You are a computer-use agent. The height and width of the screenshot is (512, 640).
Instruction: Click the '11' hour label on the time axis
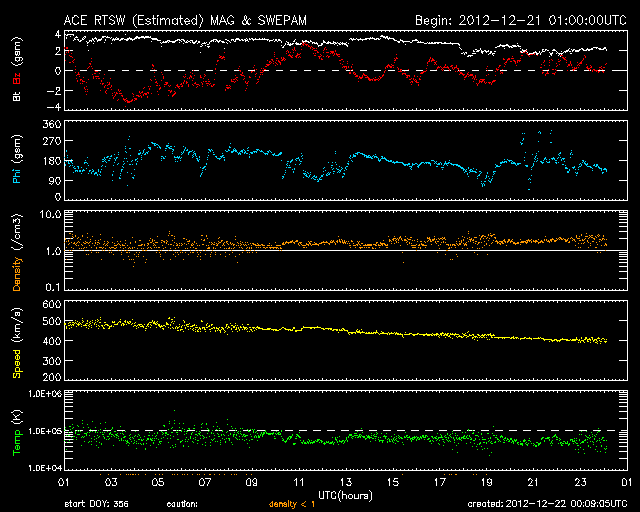(299, 482)
